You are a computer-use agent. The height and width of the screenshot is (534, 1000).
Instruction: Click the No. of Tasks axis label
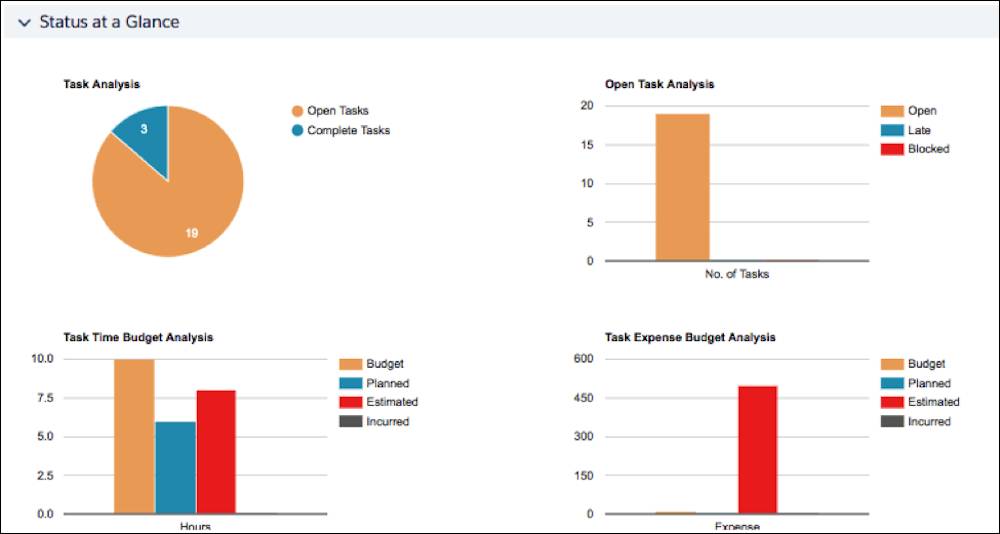(737, 274)
